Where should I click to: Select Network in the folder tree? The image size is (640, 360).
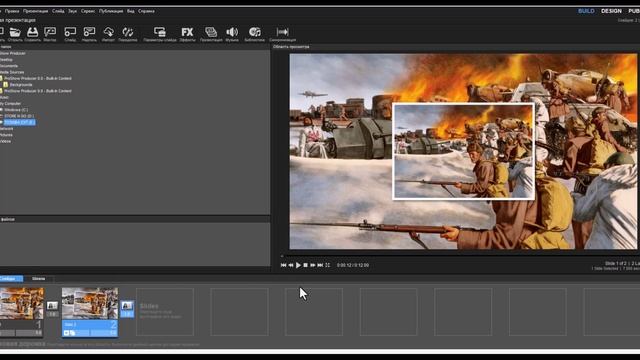(7, 129)
